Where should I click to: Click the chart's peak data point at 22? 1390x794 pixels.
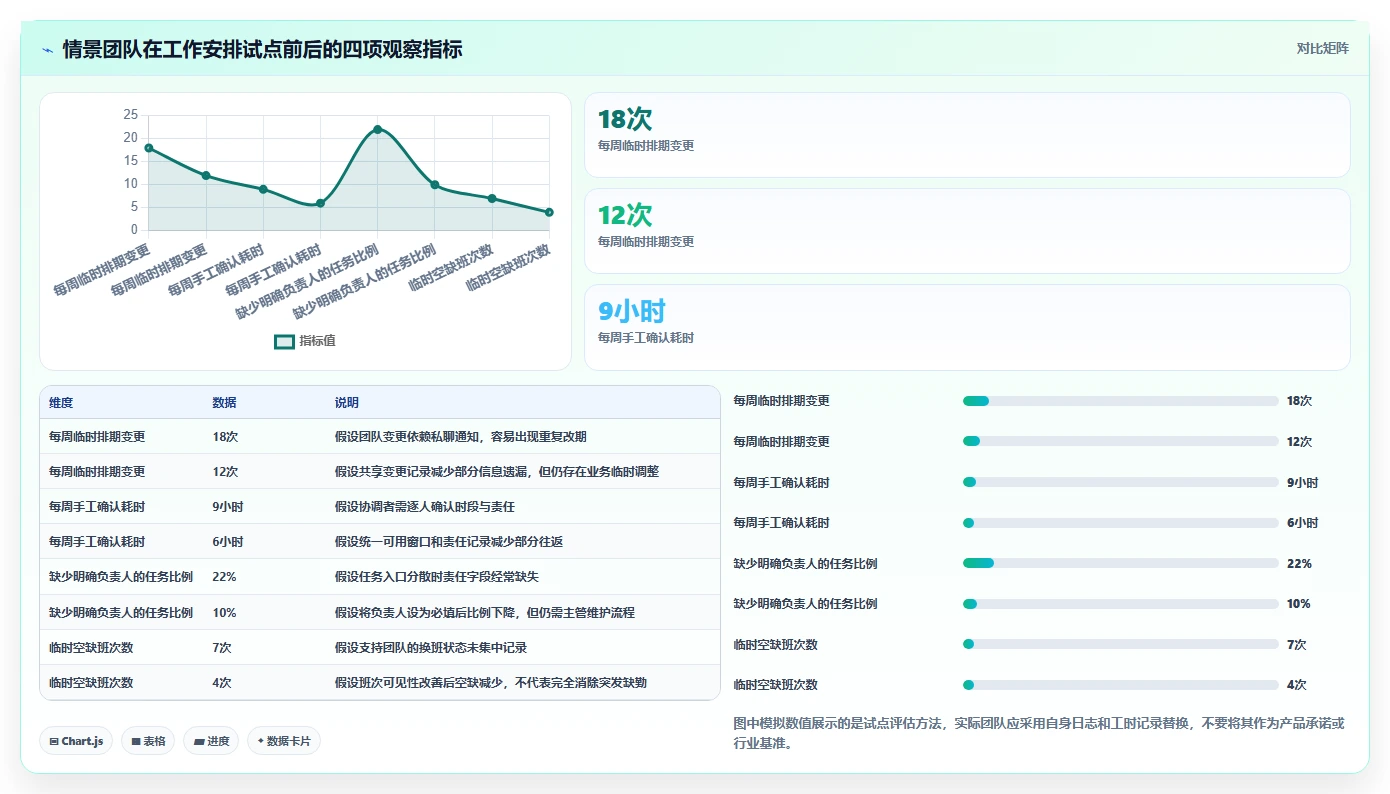pos(377,129)
